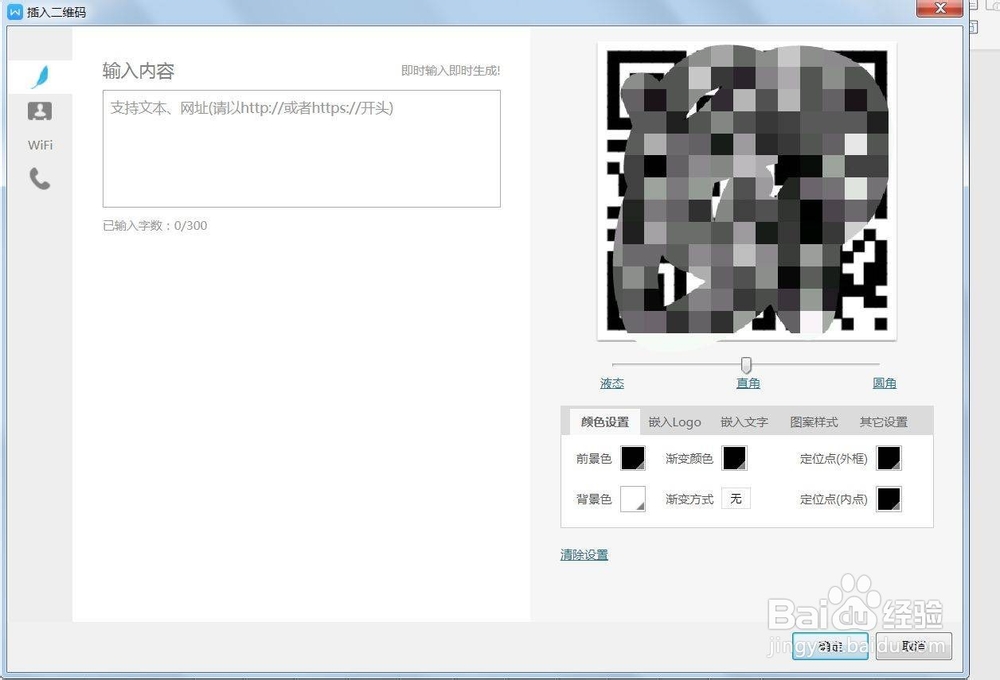Choose the 液态 liquid style link

(x=612, y=383)
